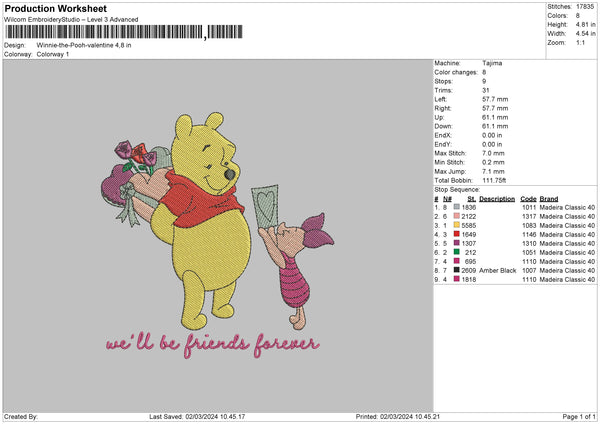The height and width of the screenshot is (424, 600).
Task: Click the 'we'll be friends forever' embroidered lettering
Action: coord(212,343)
